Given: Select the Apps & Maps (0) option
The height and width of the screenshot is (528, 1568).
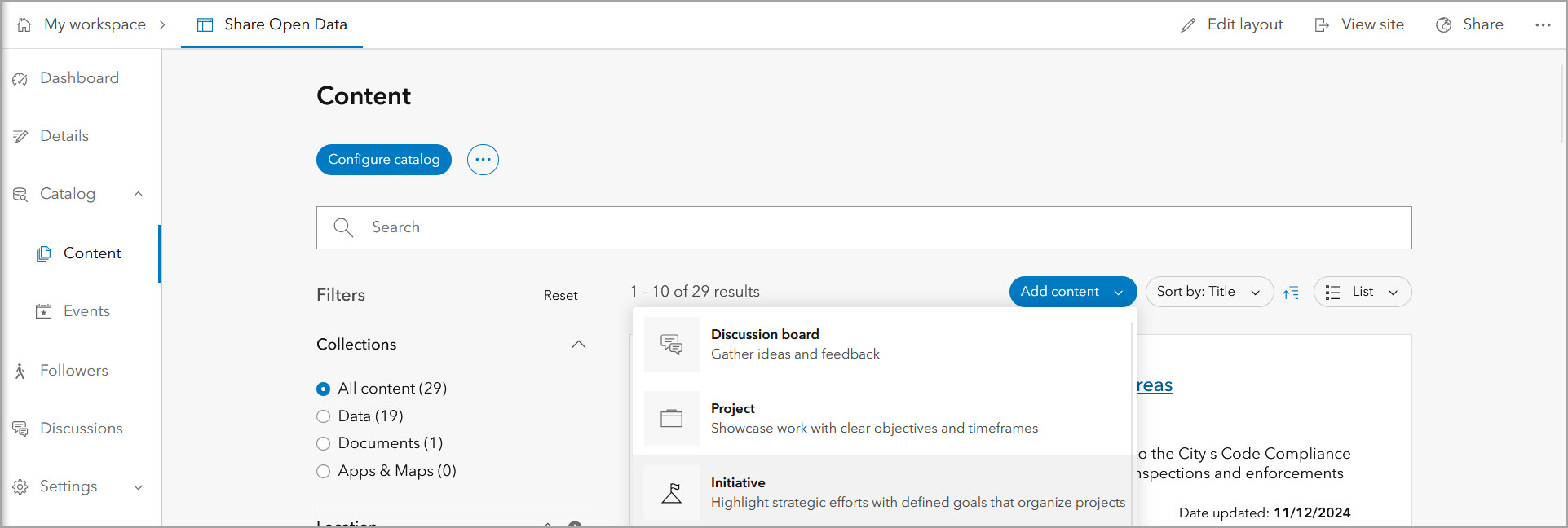Looking at the screenshot, I should tap(324, 471).
